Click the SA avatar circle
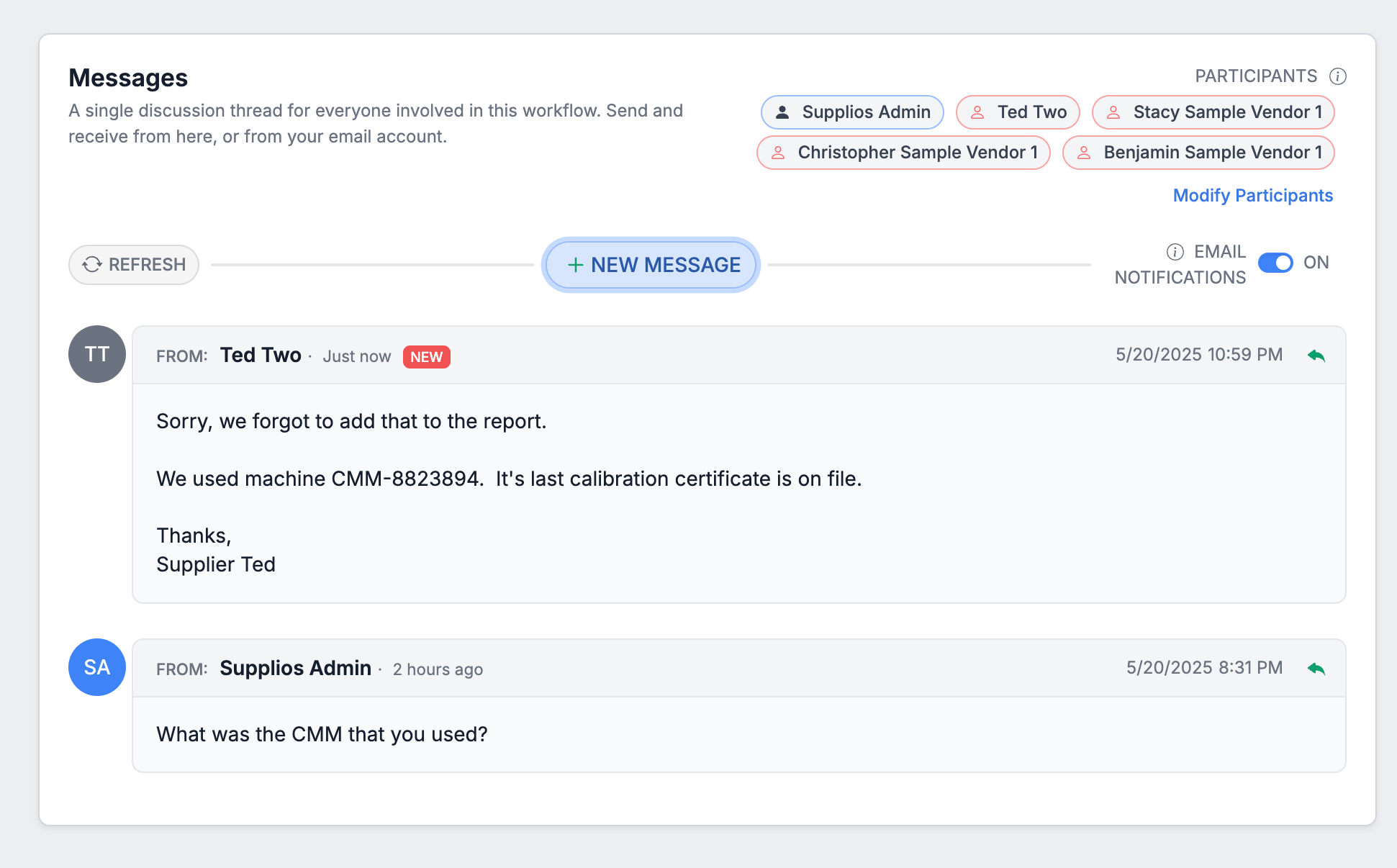This screenshot has width=1397, height=868. [96, 667]
